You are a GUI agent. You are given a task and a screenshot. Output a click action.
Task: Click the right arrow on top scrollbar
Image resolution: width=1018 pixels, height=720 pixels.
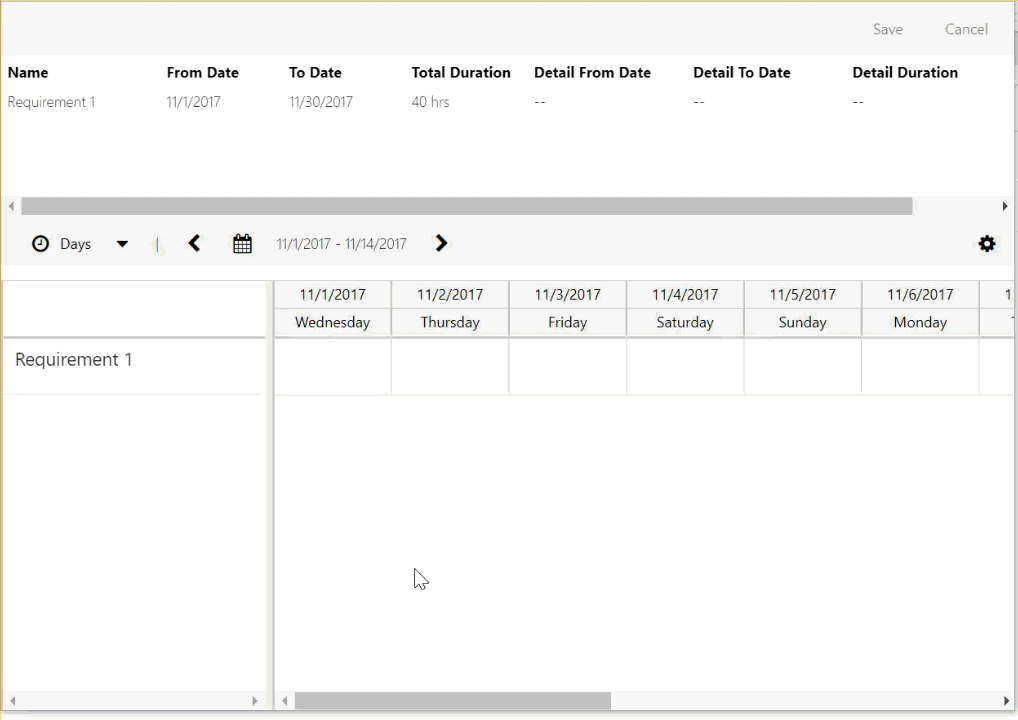[x=1006, y=206]
